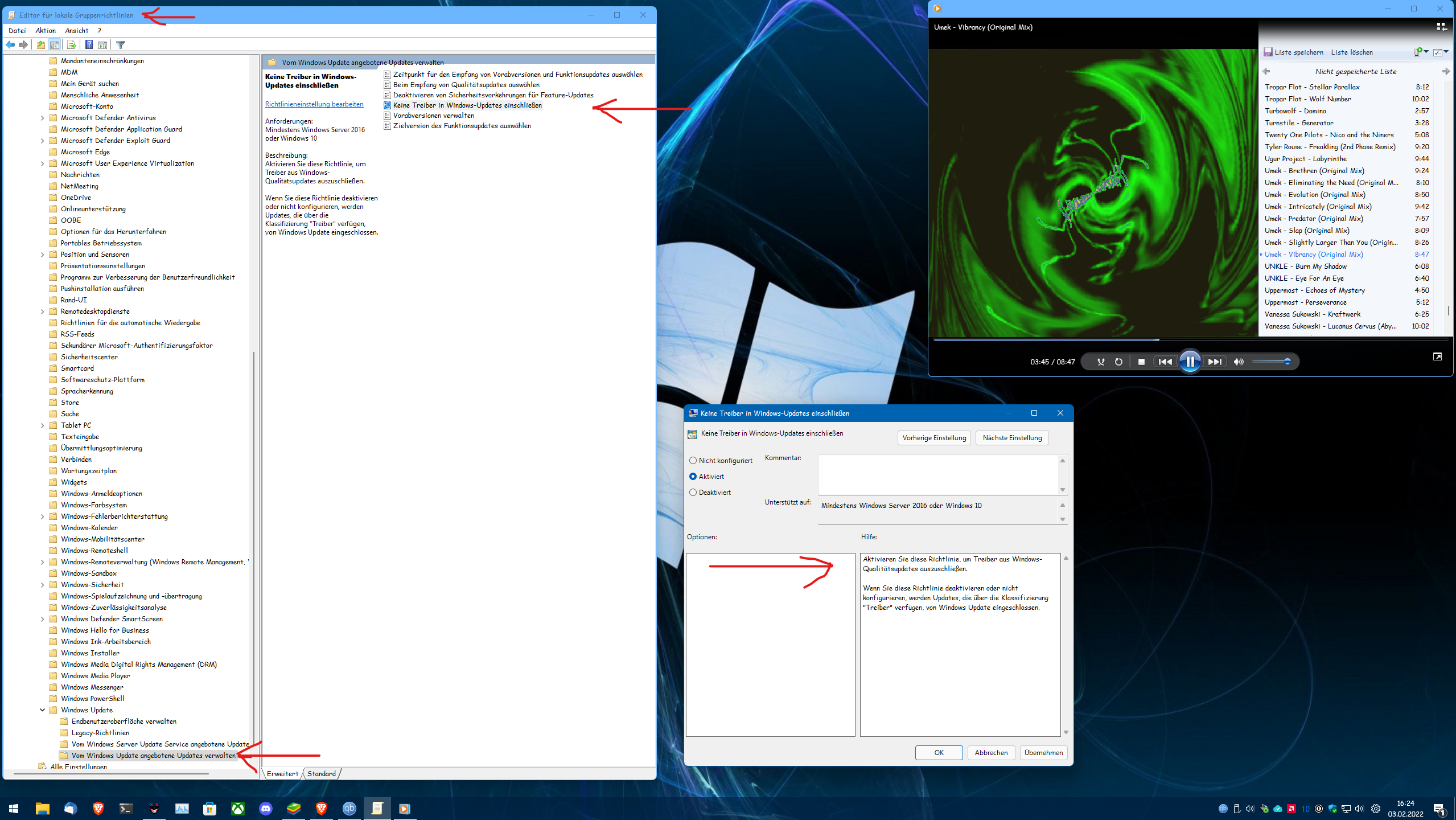Click the export list toolbar icon
The image size is (1456, 820).
[71, 44]
